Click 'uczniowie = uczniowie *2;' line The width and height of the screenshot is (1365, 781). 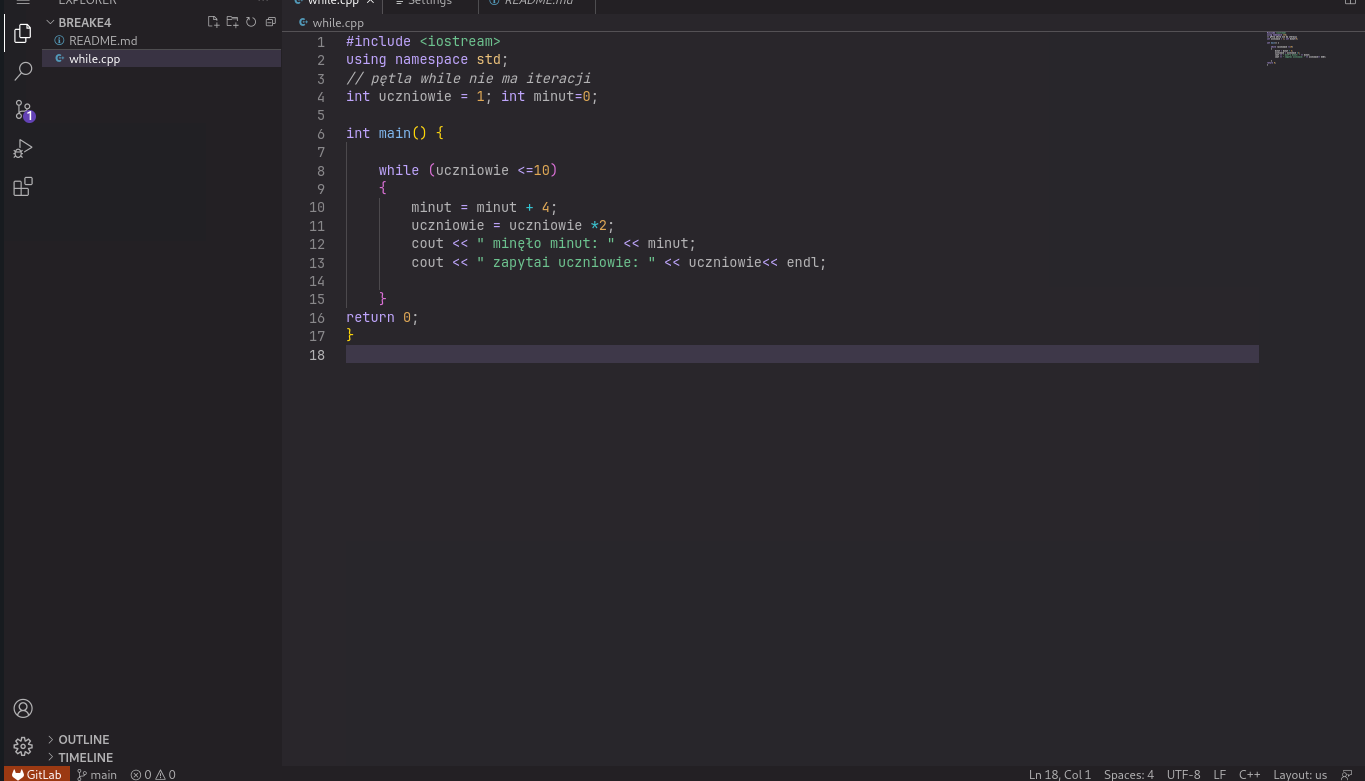pyautogui.click(x=513, y=225)
